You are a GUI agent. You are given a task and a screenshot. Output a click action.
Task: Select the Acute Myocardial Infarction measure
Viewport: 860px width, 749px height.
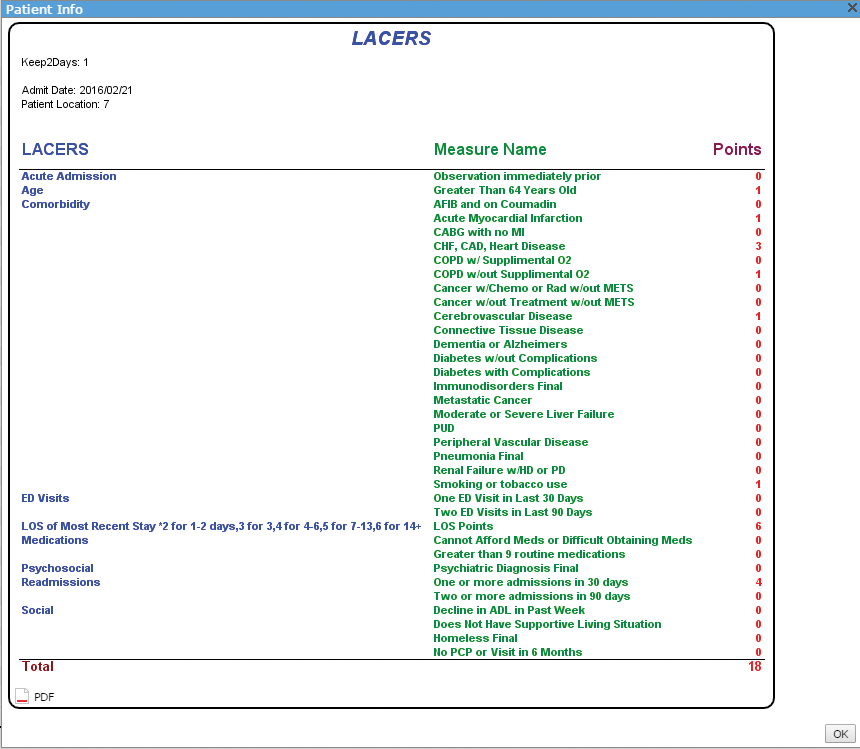pyautogui.click(x=507, y=218)
